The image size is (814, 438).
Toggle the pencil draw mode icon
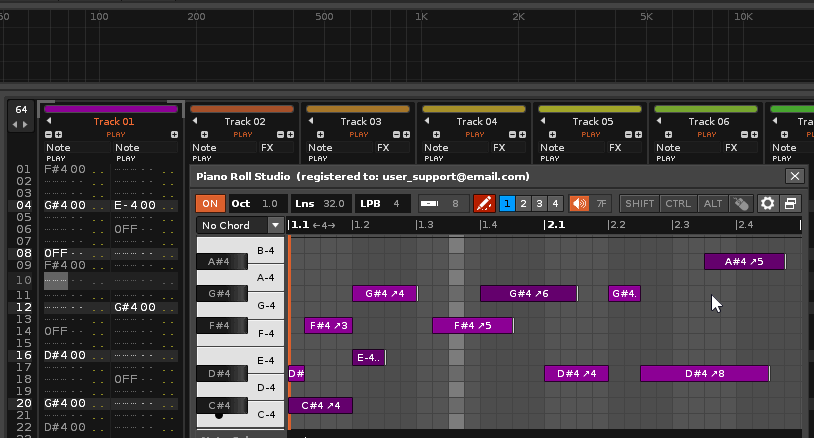tap(484, 203)
